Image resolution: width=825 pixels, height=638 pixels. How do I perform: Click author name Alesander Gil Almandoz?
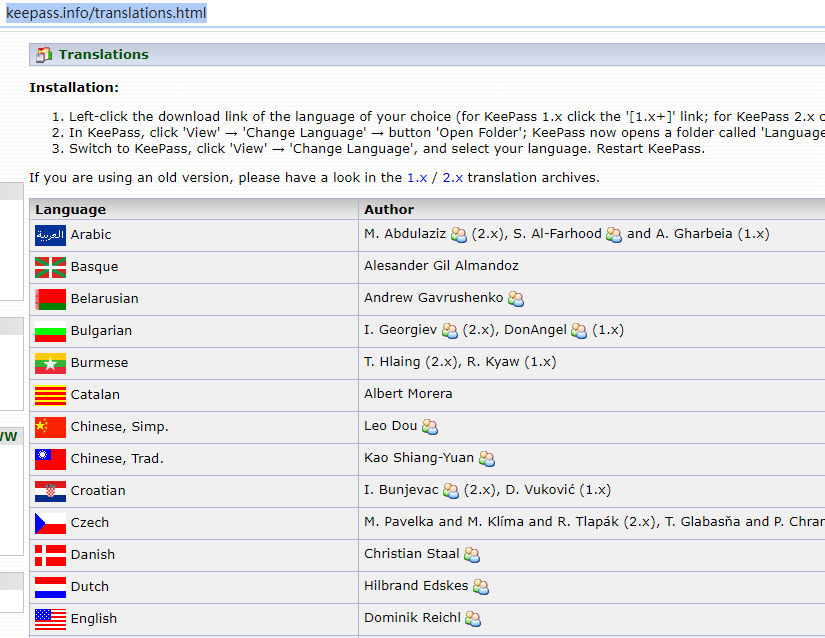click(x=441, y=266)
